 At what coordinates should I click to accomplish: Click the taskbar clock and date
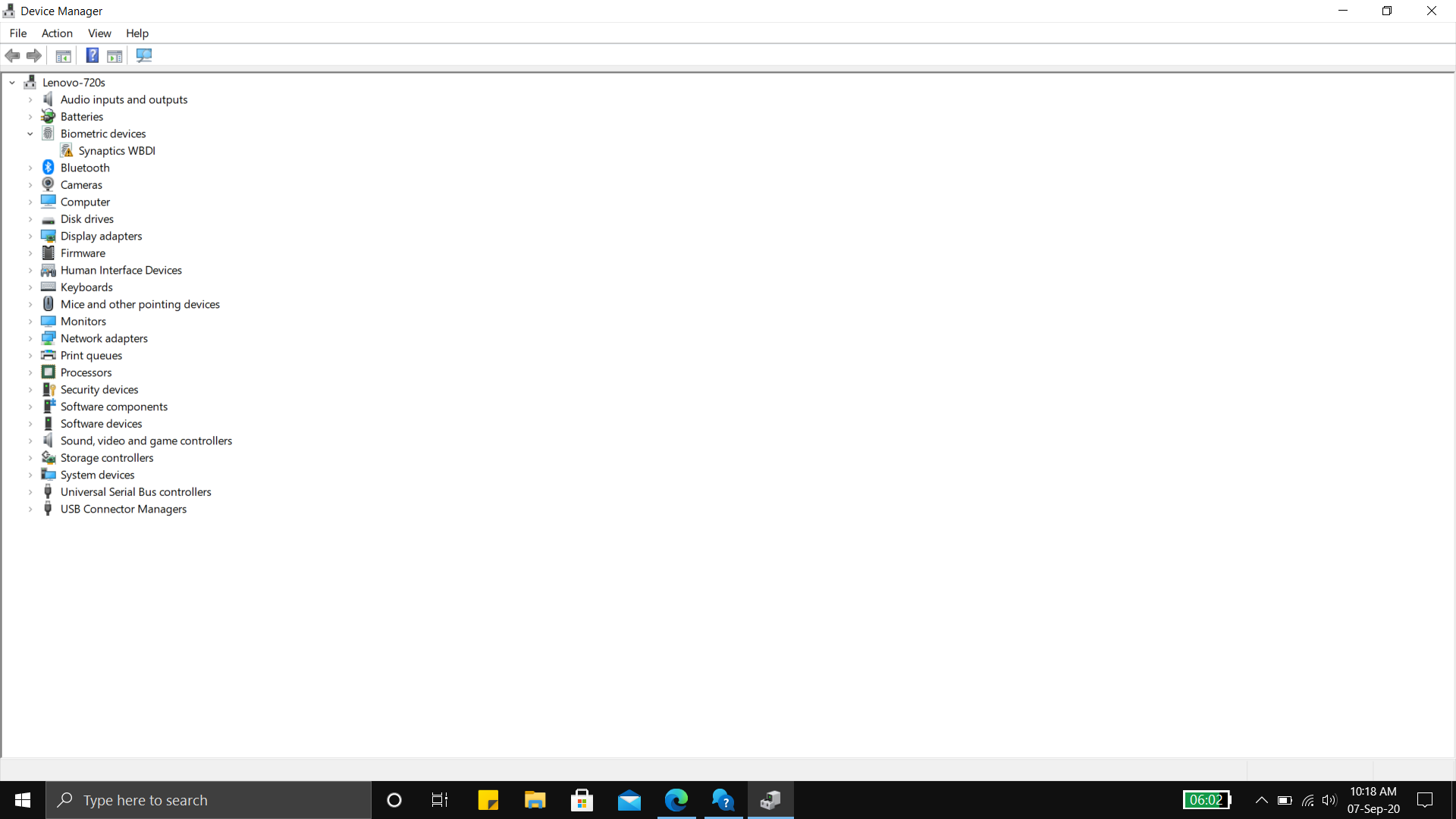click(1373, 800)
